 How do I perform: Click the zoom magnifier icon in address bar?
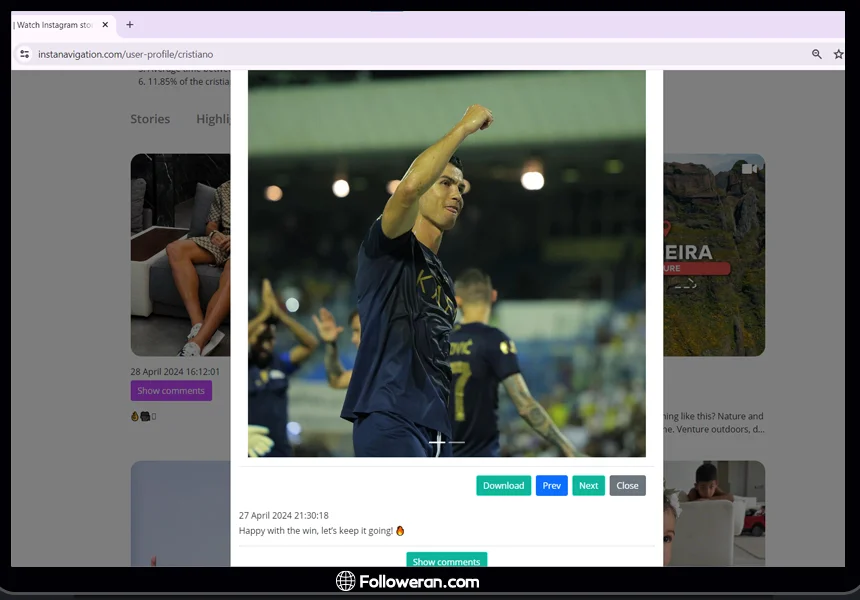pos(817,54)
